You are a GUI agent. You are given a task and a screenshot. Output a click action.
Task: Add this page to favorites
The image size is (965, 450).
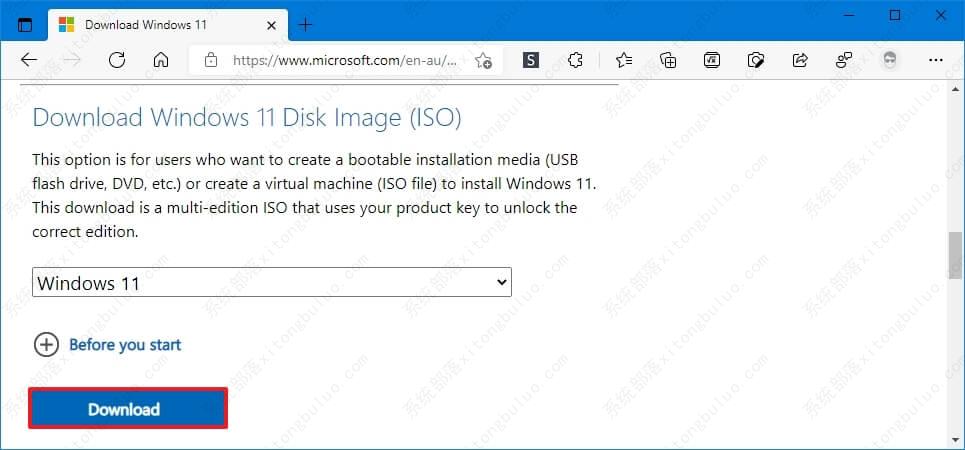coord(484,60)
